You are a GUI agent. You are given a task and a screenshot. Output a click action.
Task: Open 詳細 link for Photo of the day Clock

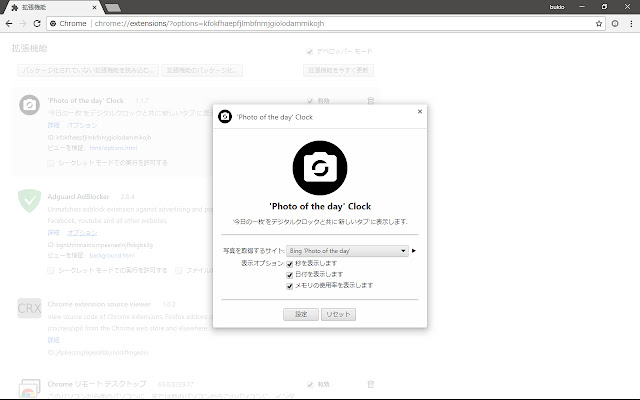point(53,125)
